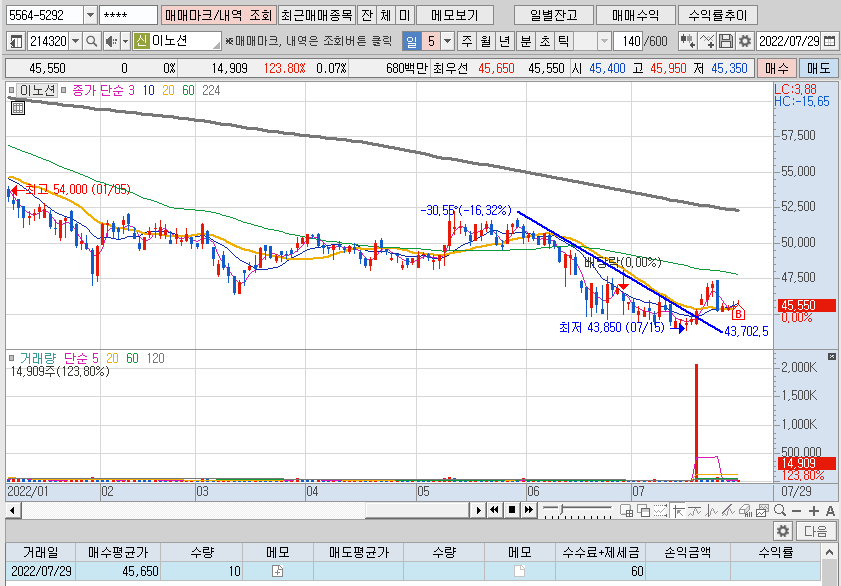The height and width of the screenshot is (586, 841).
Task: Expand dropdown arrow beside speaker icon
Action: pyautogui.click(x=126, y=41)
